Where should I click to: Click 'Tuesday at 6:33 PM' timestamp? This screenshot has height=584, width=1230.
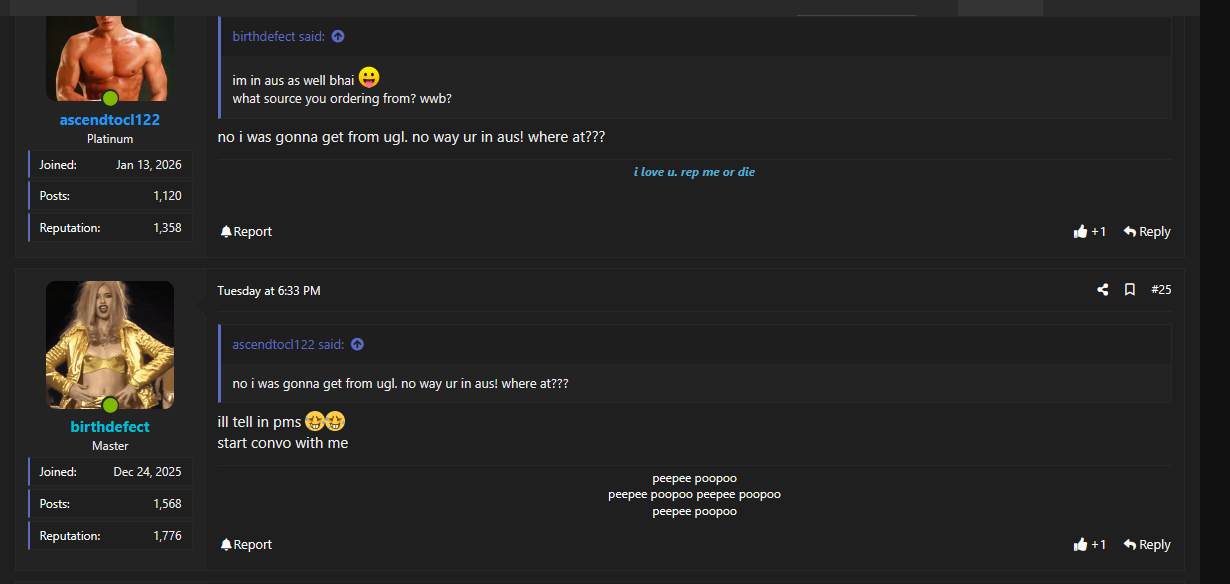(269, 291)
